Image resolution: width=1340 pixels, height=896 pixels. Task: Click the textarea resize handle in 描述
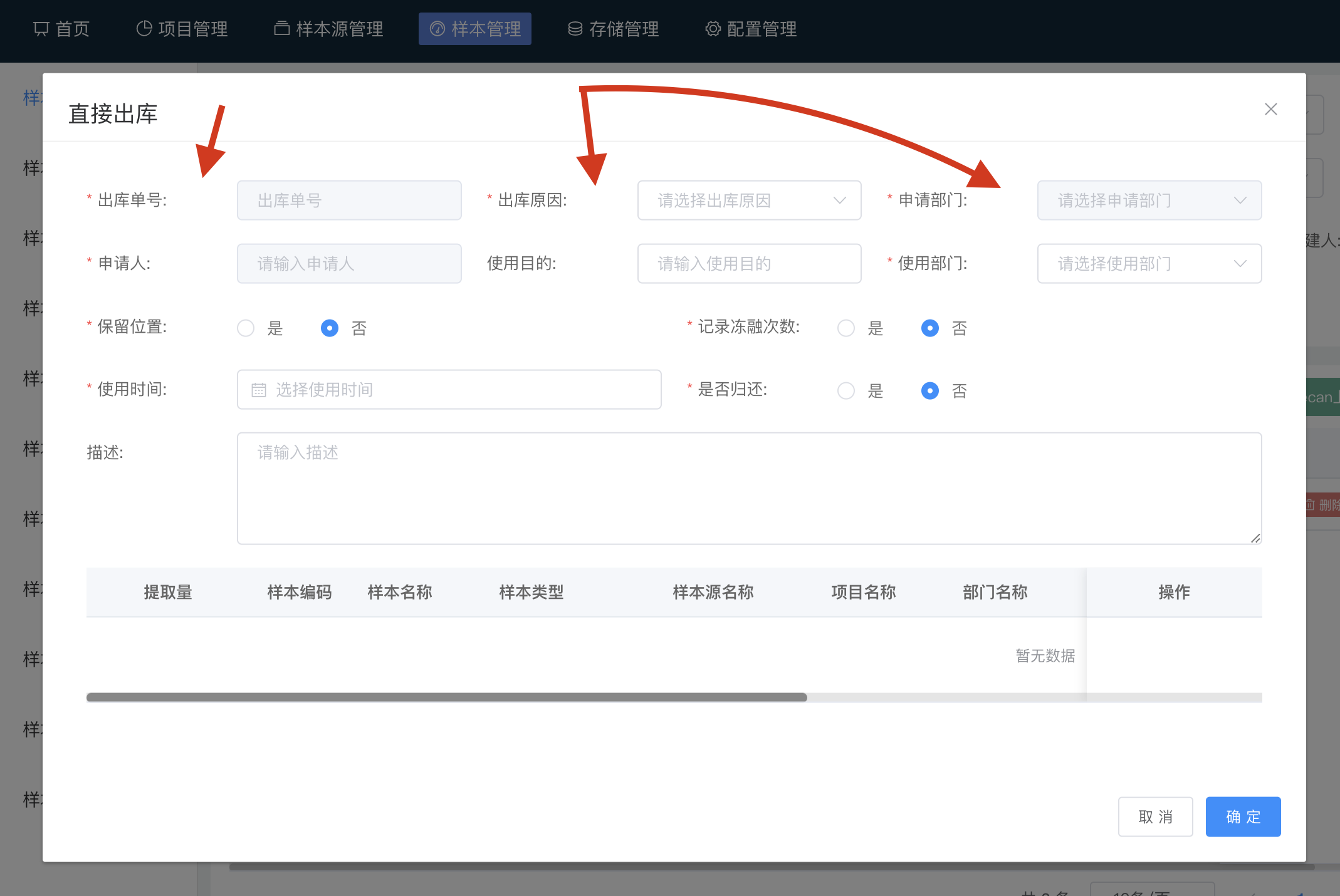(x=1255, y=538)
